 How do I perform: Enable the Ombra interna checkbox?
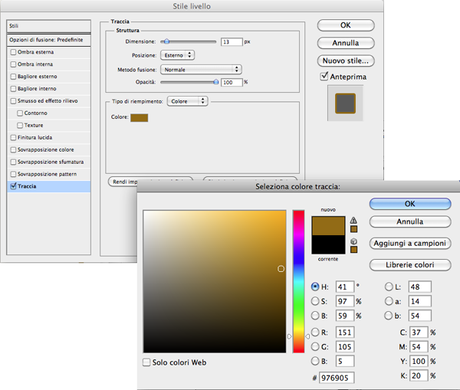13,64
